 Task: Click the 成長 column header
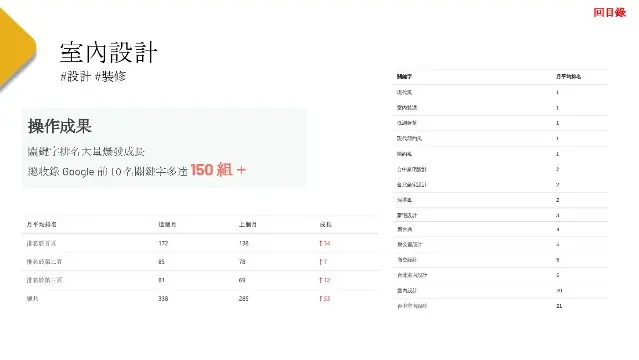click(x=326, y=224)
